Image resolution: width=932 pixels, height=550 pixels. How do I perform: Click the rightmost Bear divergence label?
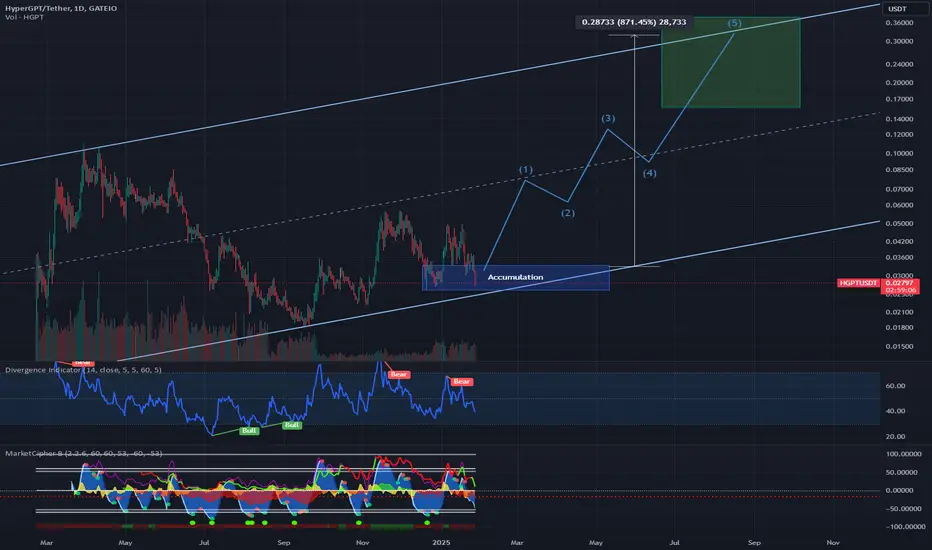pos(462,382)
